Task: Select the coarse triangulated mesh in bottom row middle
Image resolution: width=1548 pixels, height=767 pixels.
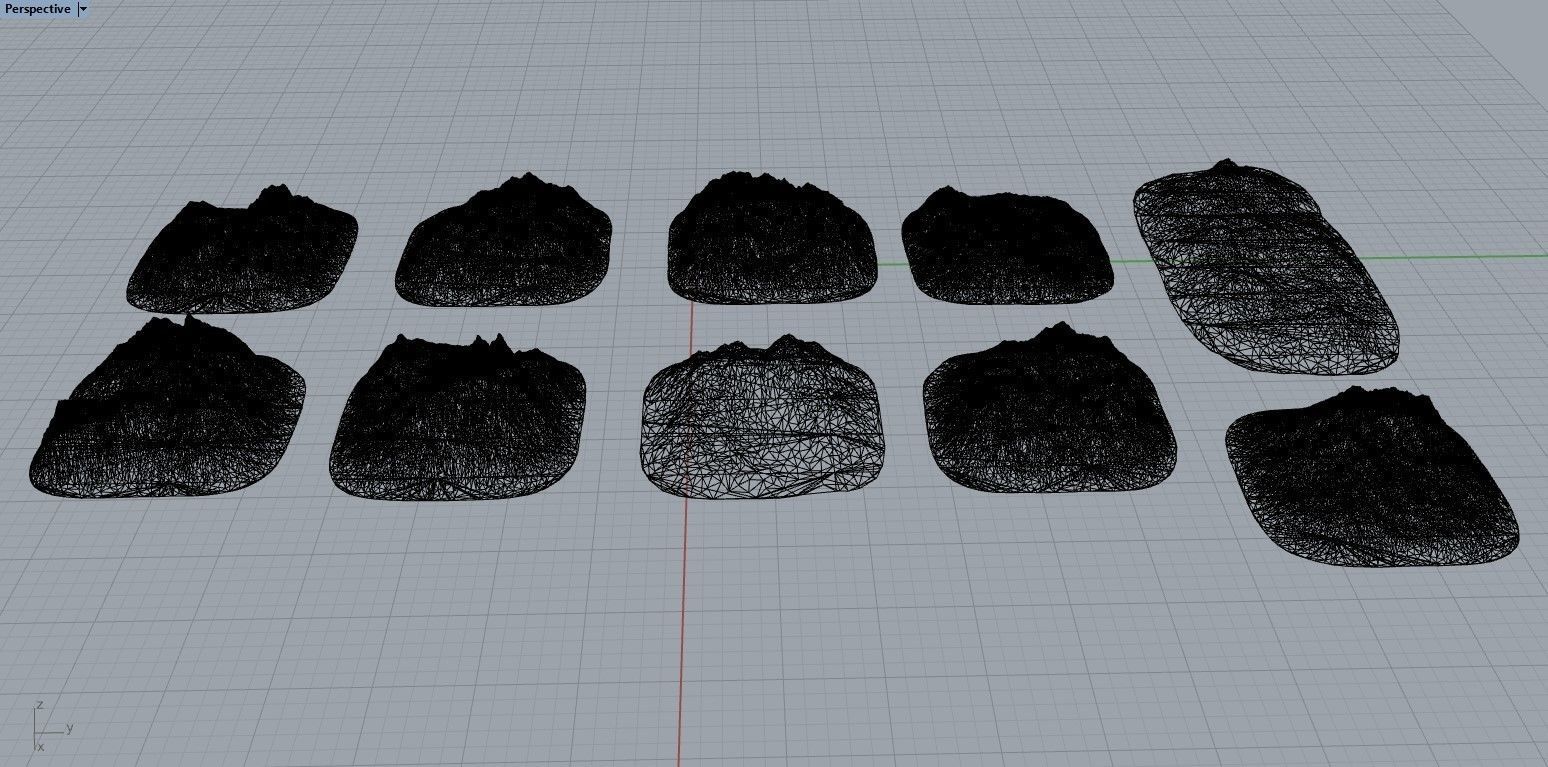Action: [x=763, y=417]
